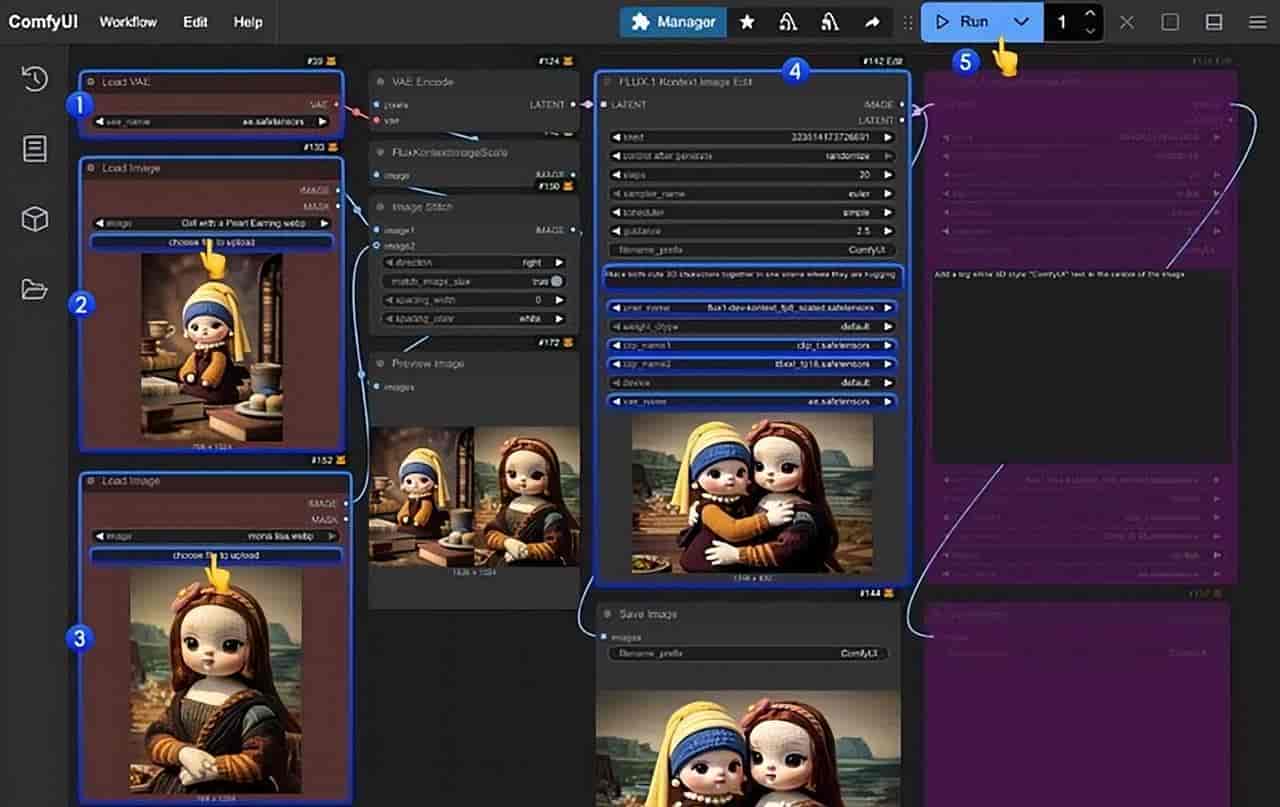1280x807 pixels.
Task: Toggle the match_image_size switch
Action: (x=556, y=282)
